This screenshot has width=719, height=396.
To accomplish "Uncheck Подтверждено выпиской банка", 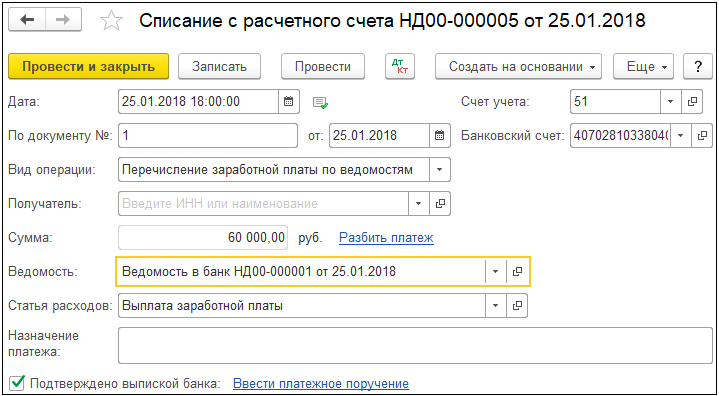I will [x=17, y=383].
